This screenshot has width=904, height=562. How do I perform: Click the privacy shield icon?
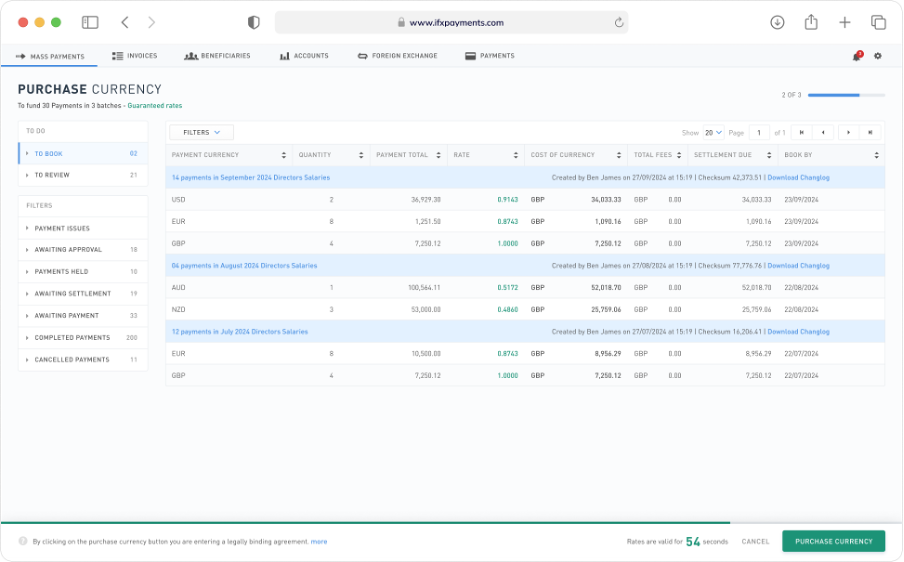[x=254, y=22]
